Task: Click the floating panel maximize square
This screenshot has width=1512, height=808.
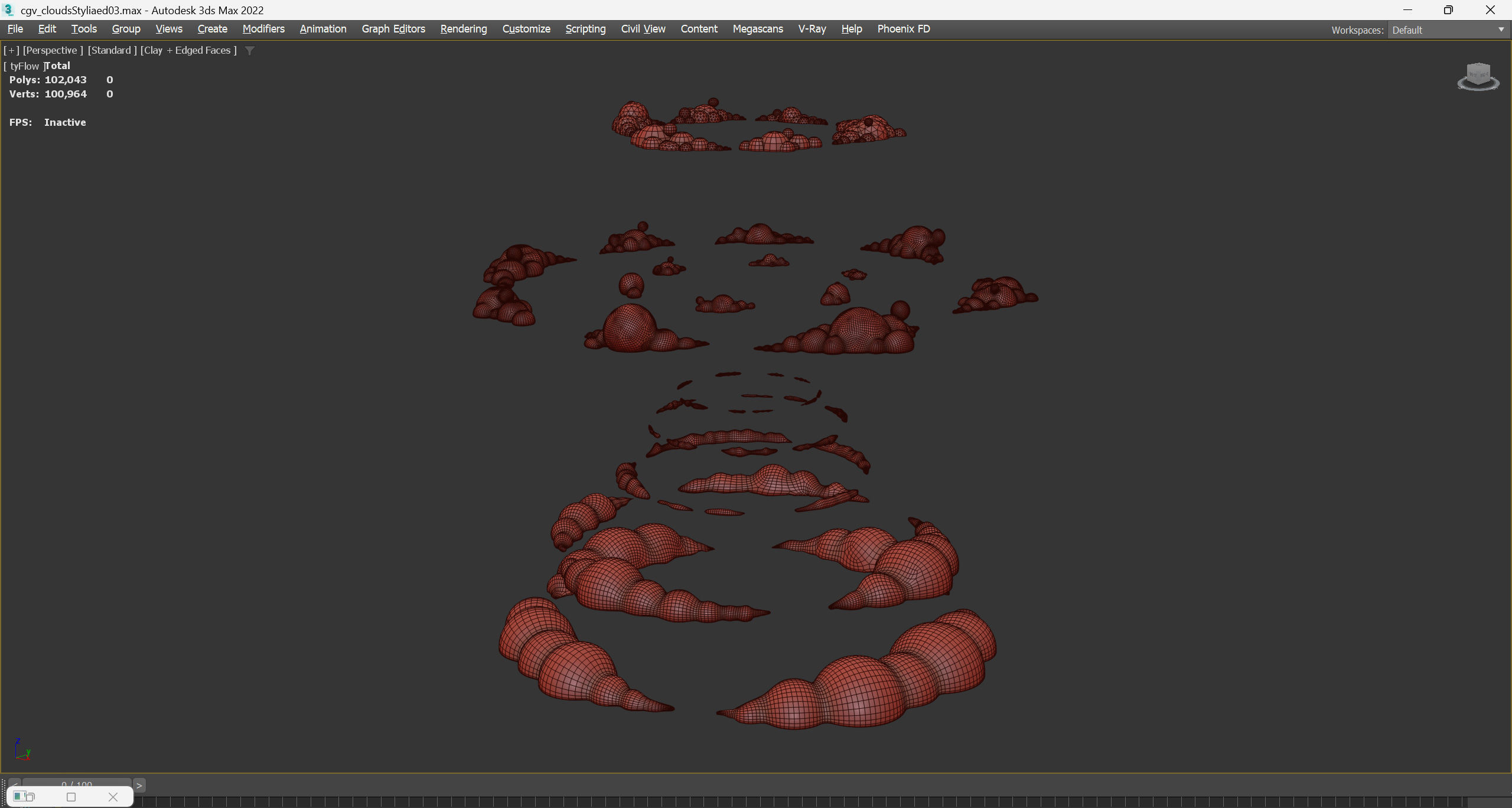Action: 71,797
